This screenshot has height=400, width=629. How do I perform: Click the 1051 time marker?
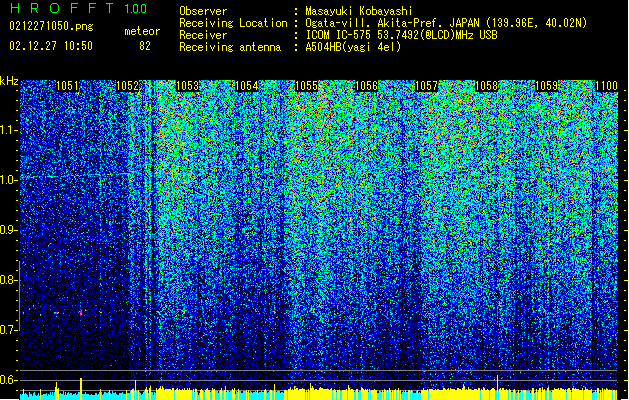pos(67,86)
